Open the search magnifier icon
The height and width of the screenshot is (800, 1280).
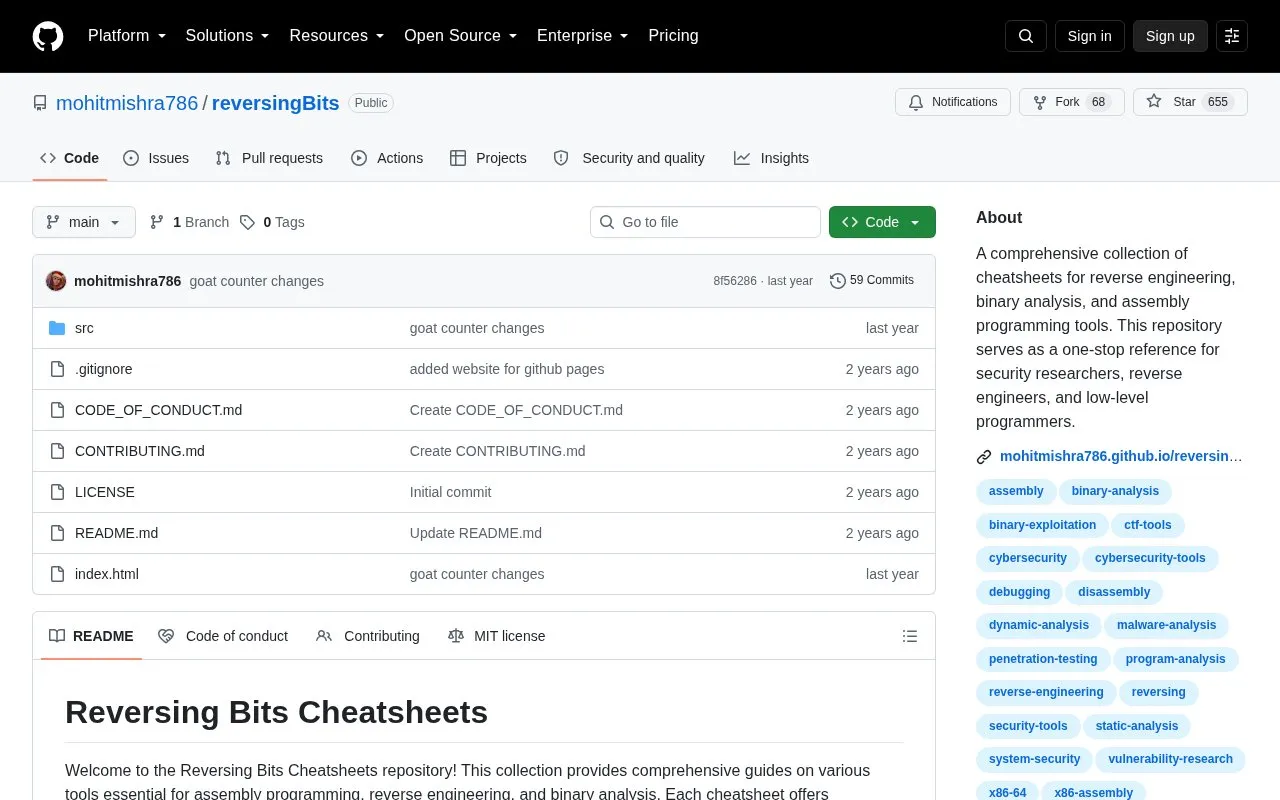pyautogui.click(x=1026, y=36)
